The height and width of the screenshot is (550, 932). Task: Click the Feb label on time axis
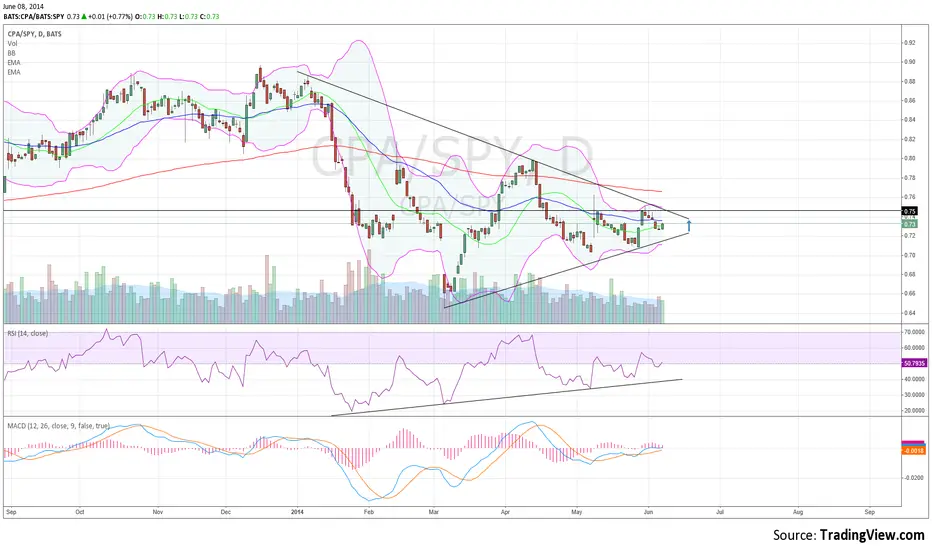[369, 511]
